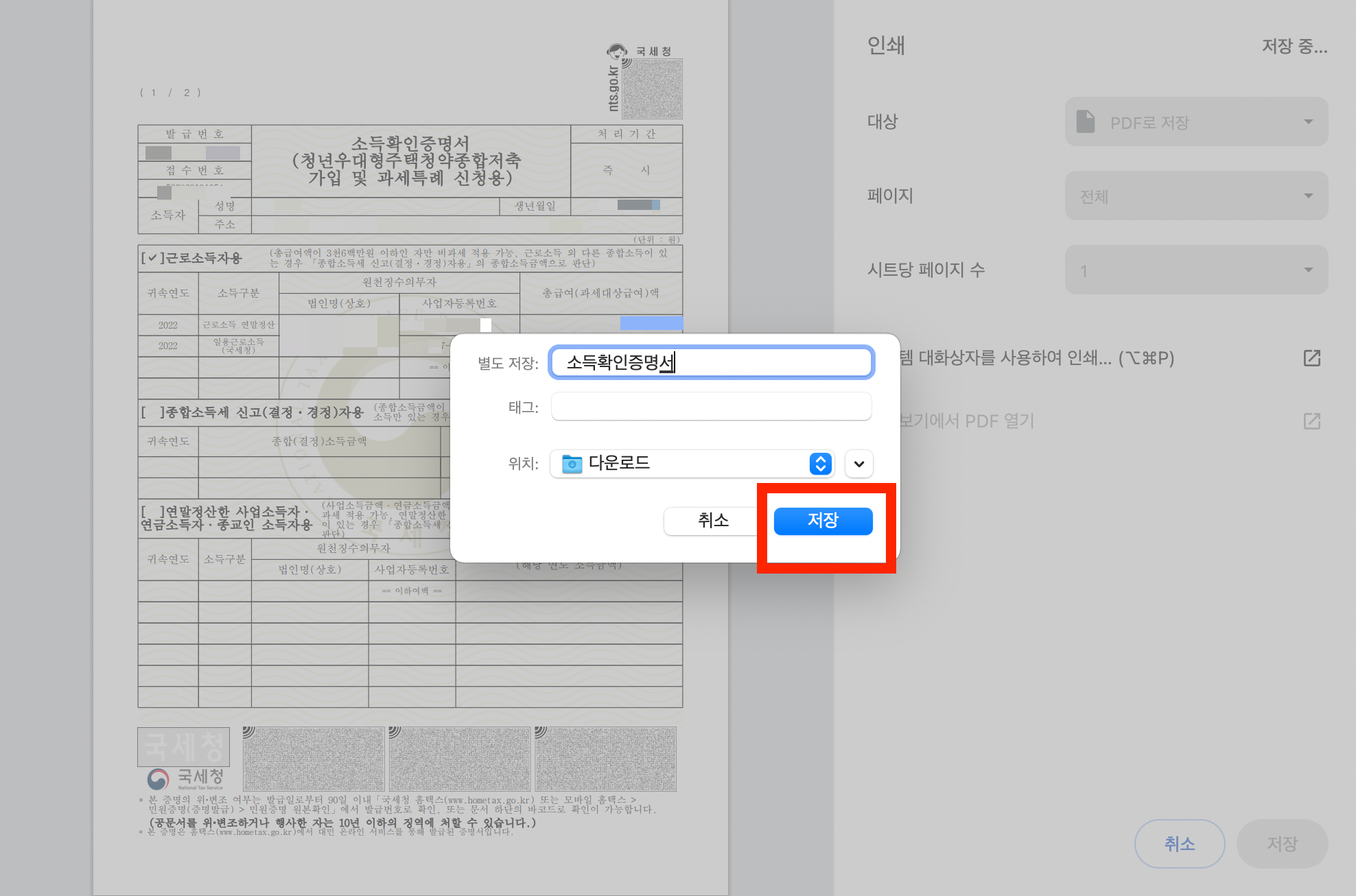Click external link icon beside PDF 열기
The image size is (1356, 896).
(1311, 421)
